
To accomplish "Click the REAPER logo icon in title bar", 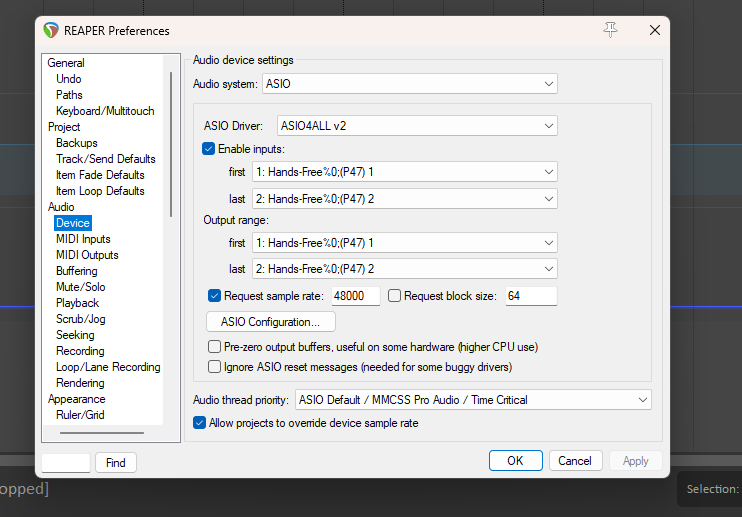I will point(52,30).
